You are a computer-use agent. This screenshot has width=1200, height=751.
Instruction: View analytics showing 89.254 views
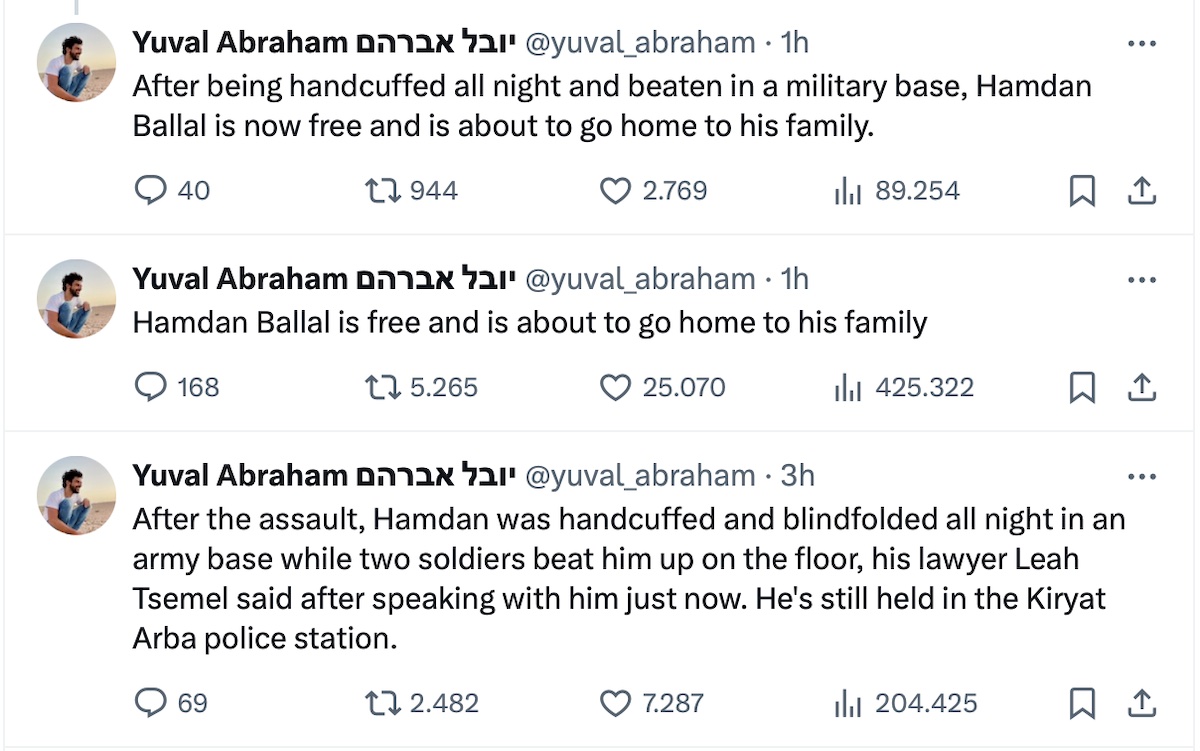pyautogui.click(x=847, y=190)
